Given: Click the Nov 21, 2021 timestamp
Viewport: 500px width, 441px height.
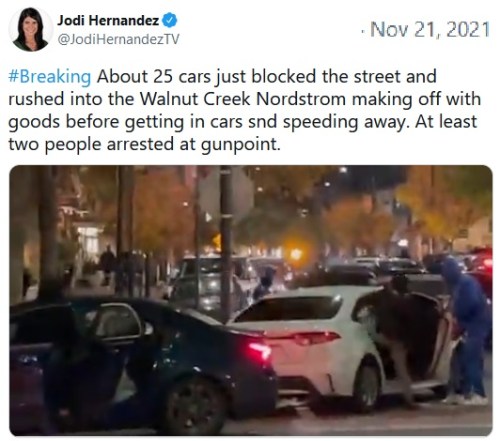Looking at the screenshot, I should pos(430,29).
